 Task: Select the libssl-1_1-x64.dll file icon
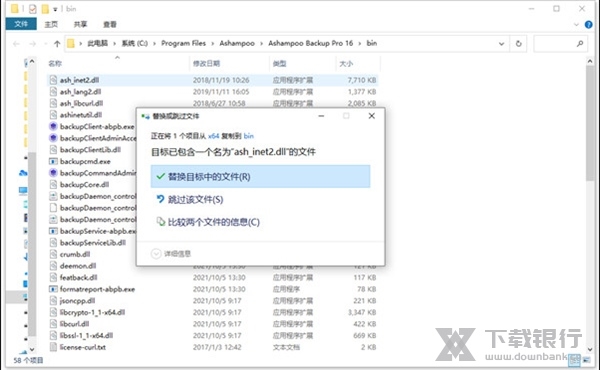point(54,335)
